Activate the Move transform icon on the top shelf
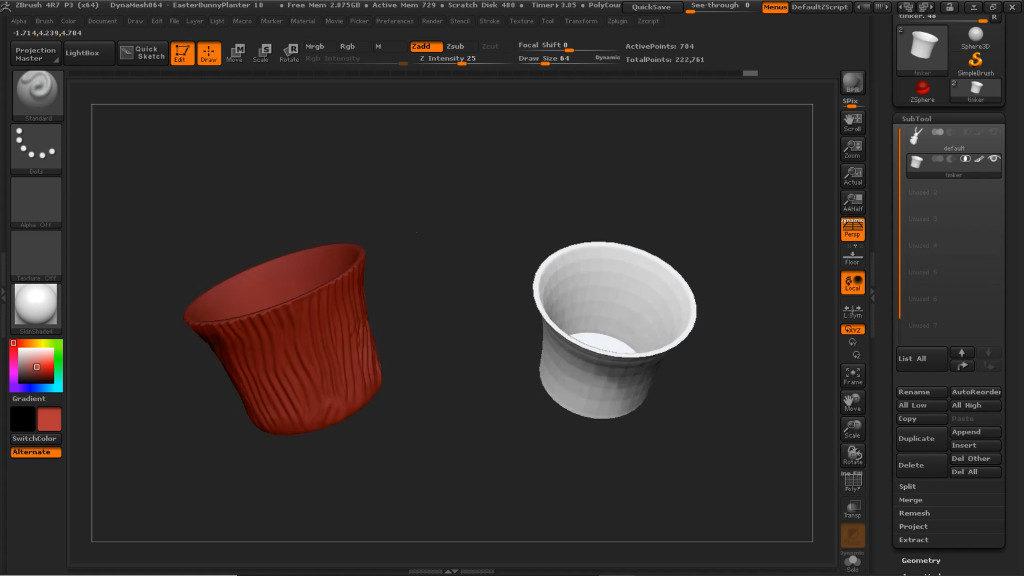 coord(235,53)
